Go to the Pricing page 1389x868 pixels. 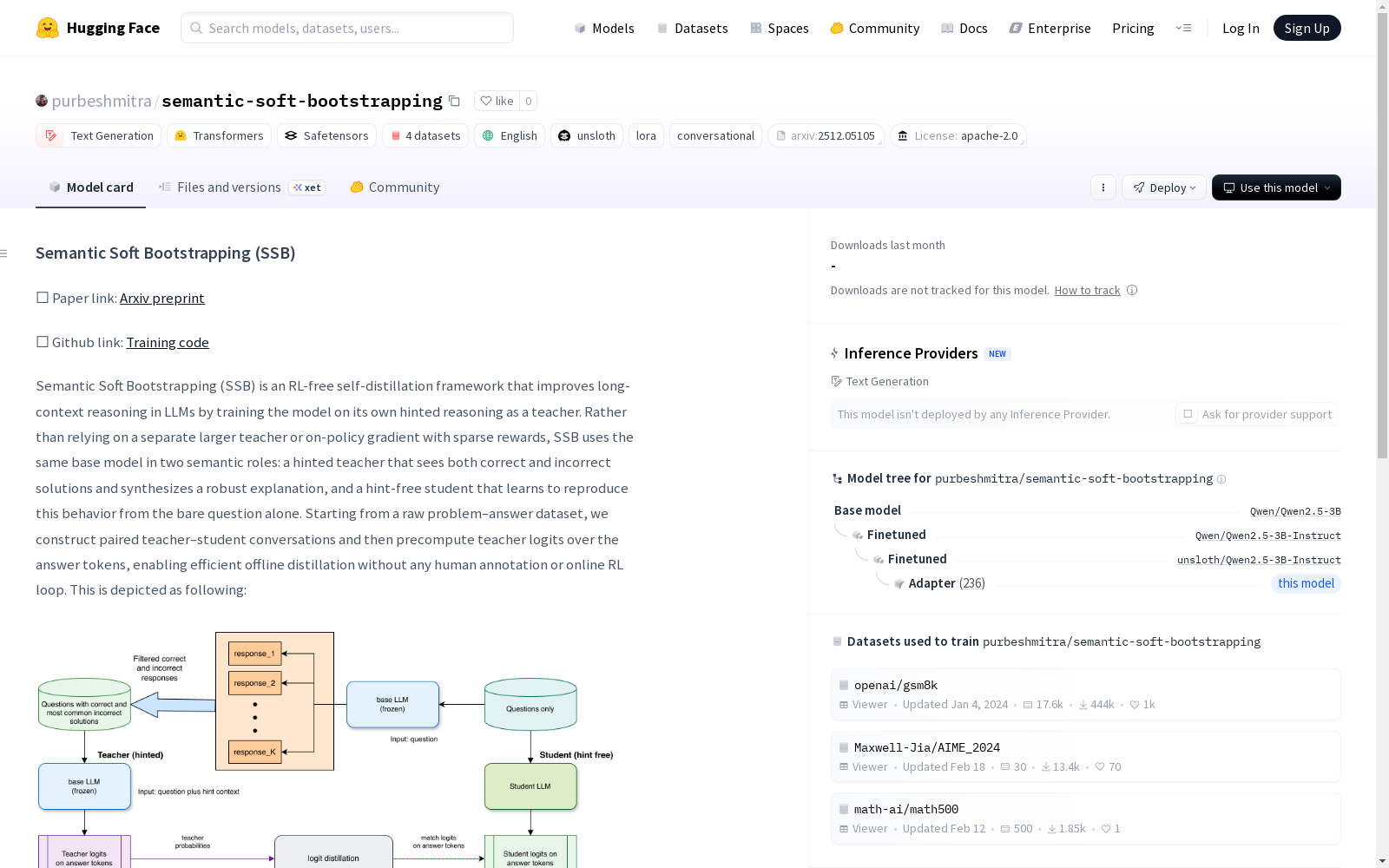pos(1133,28)
